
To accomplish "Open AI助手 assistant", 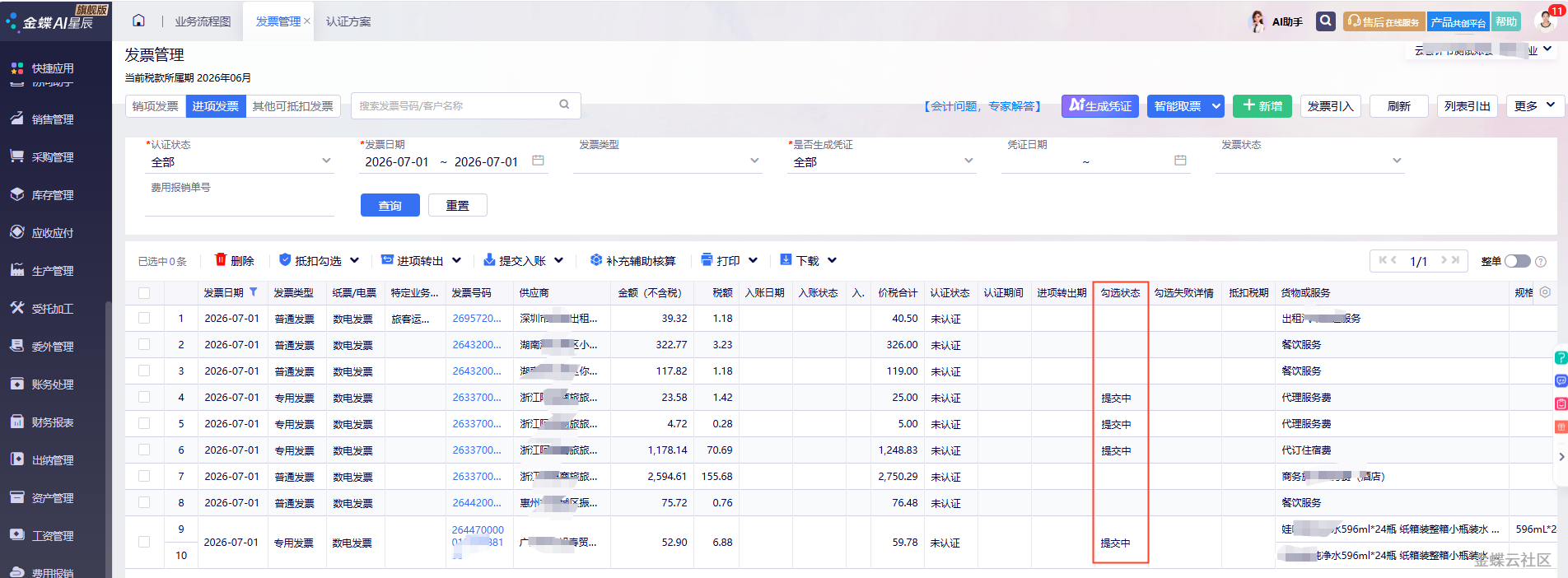I will (x=1277, y=21).
